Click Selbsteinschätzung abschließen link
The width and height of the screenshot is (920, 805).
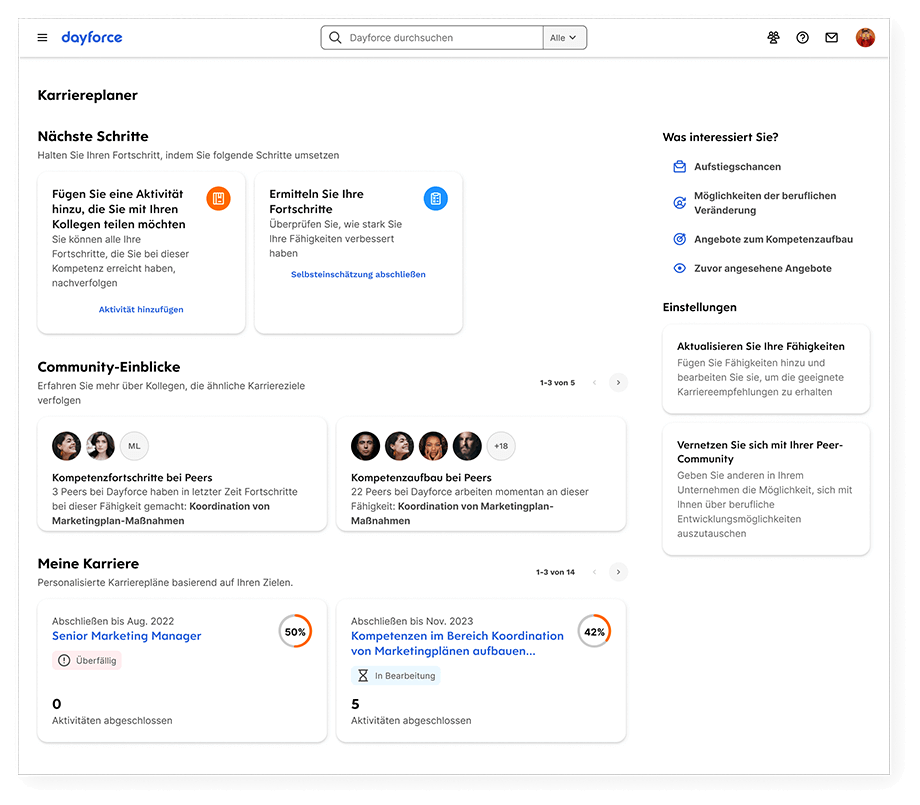[358, 275]
